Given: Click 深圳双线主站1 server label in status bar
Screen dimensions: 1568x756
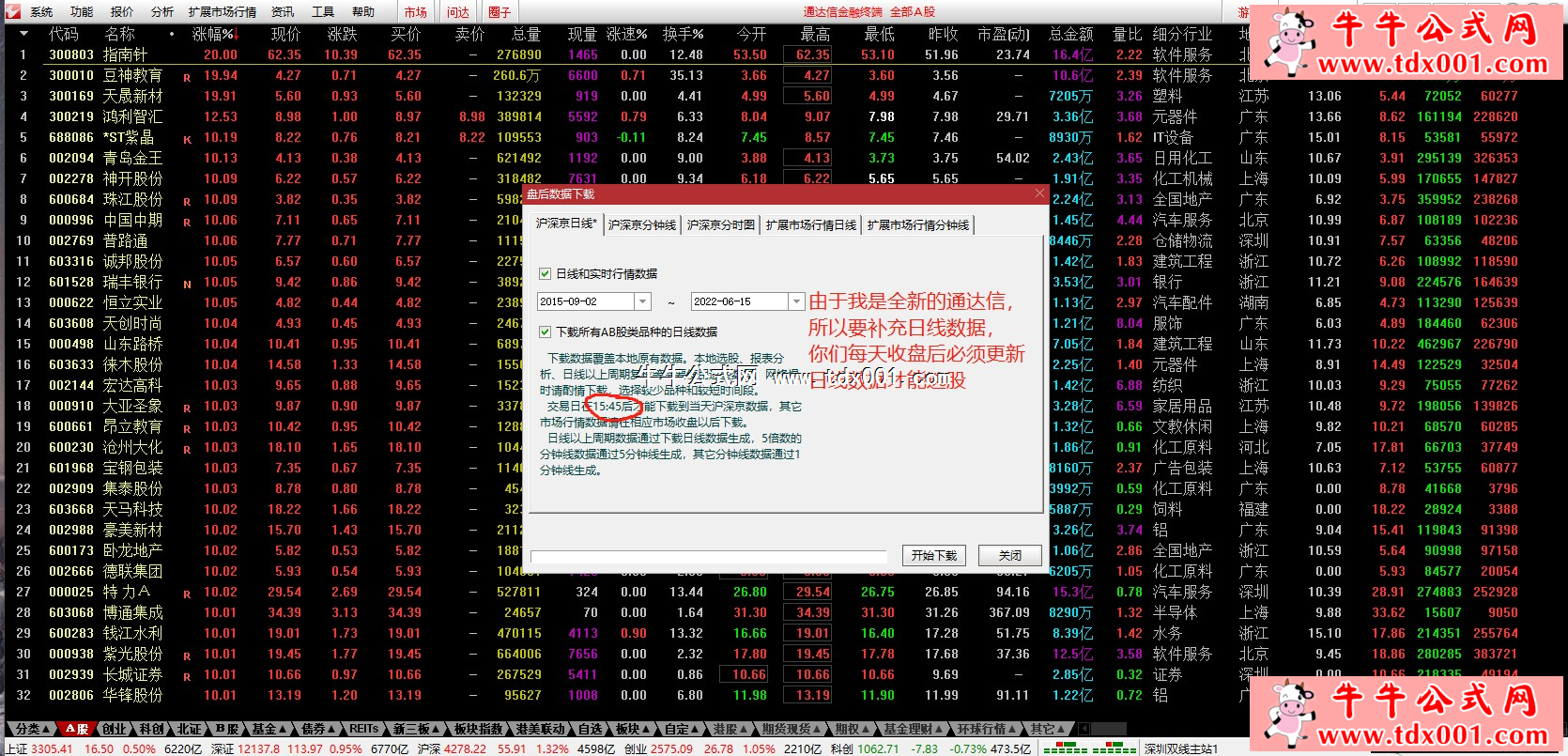Looking at the screenshot, I should 1180,748.
